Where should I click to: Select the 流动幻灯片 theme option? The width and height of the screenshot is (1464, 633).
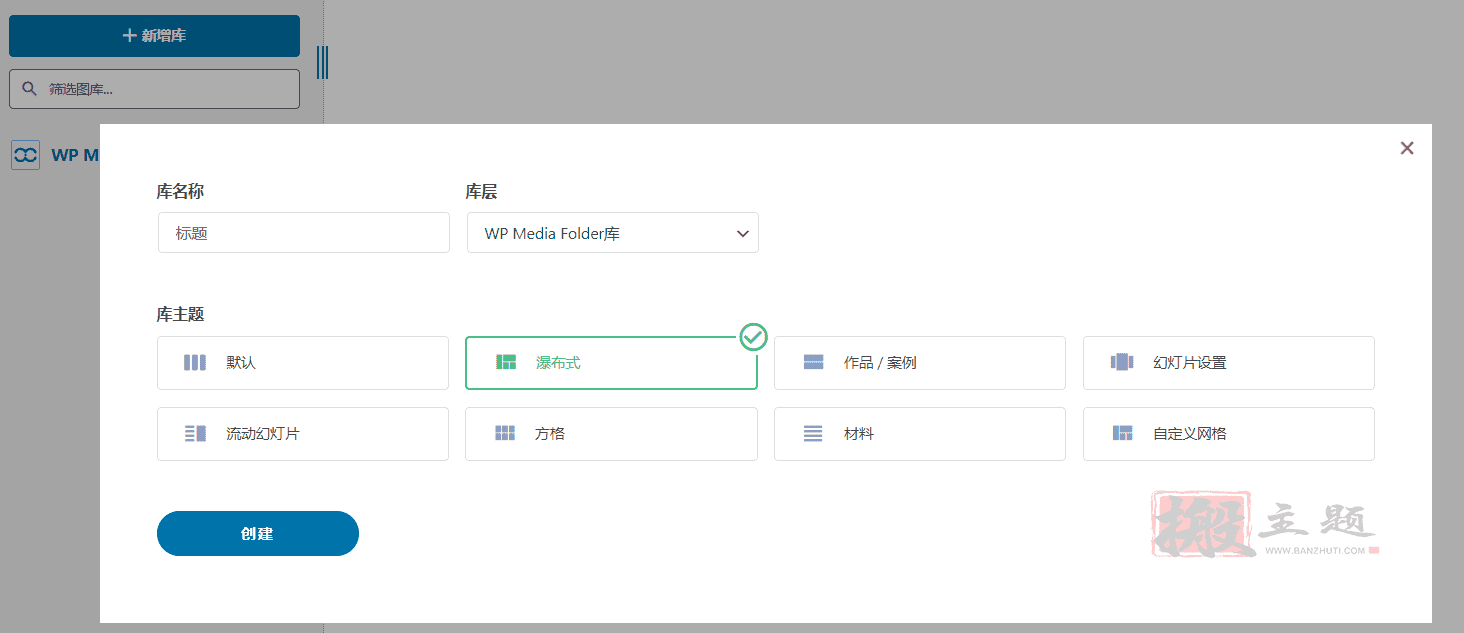[x=303, y=434]
